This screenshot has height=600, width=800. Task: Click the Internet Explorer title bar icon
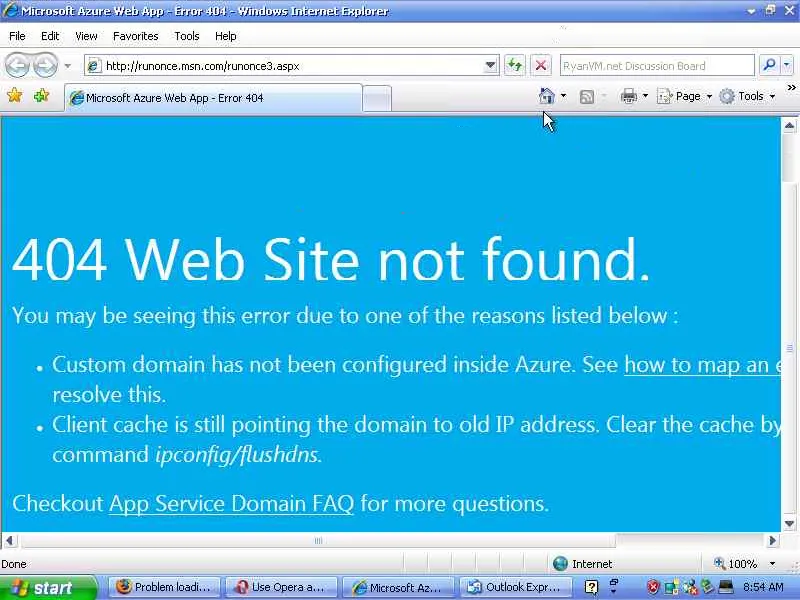(10, 11)
